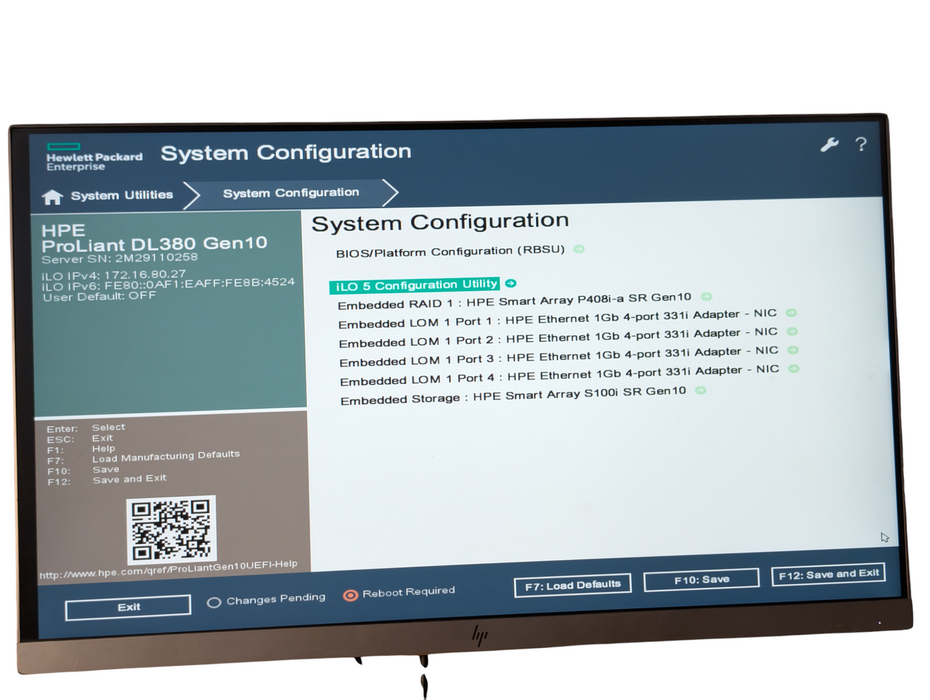Toggle the Changes Pending indicator
The height and width of the screenshot is (700, 930).
(214, 603)
